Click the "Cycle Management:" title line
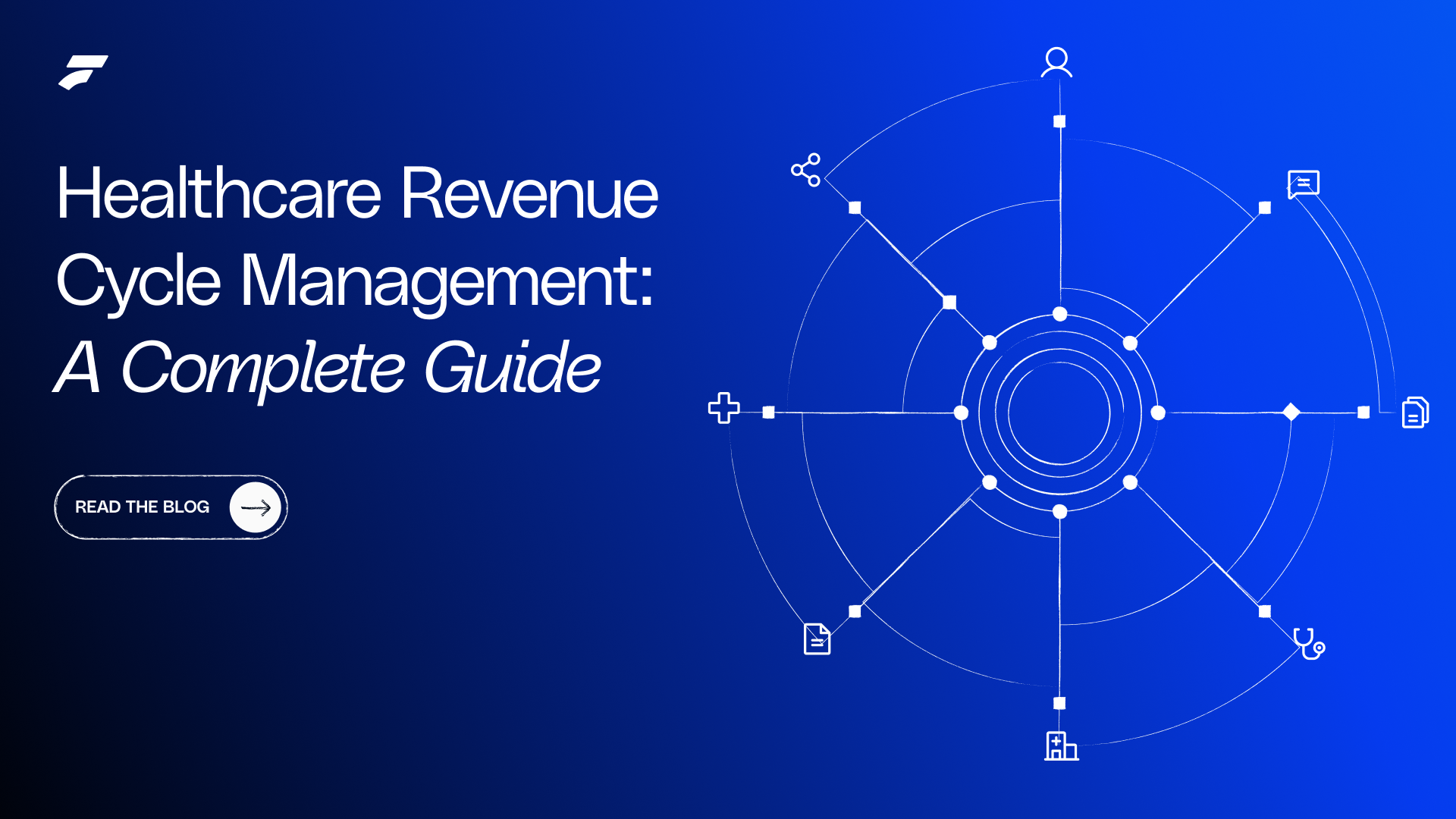The width and height of the screenshot is (1456, 819). (355, 281)
